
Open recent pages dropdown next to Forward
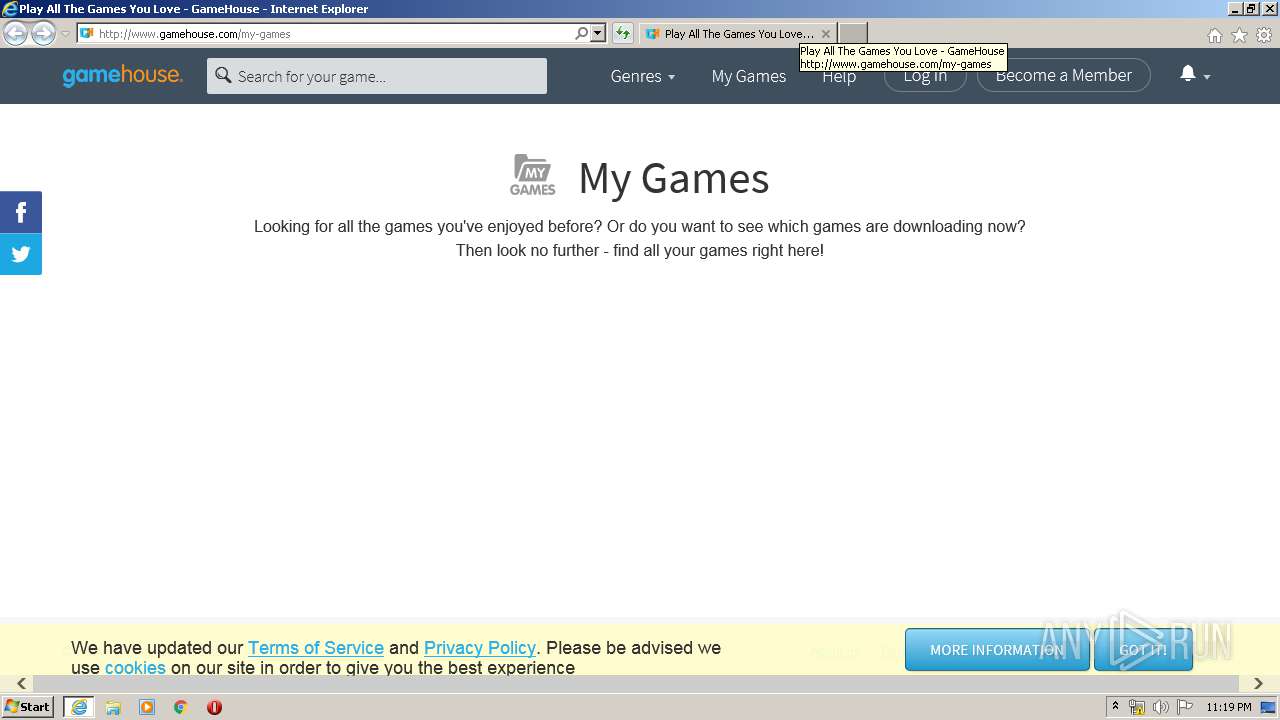[x=65, y=34]
